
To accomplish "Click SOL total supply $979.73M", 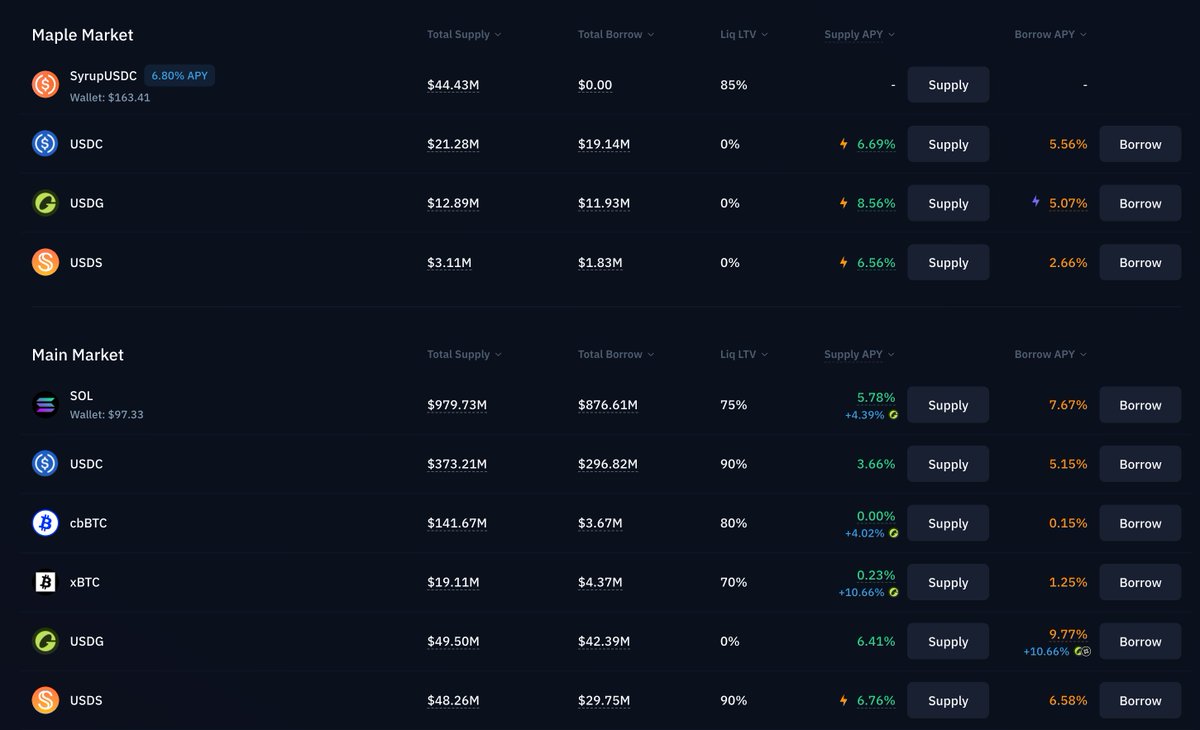I will pos(457,405).
